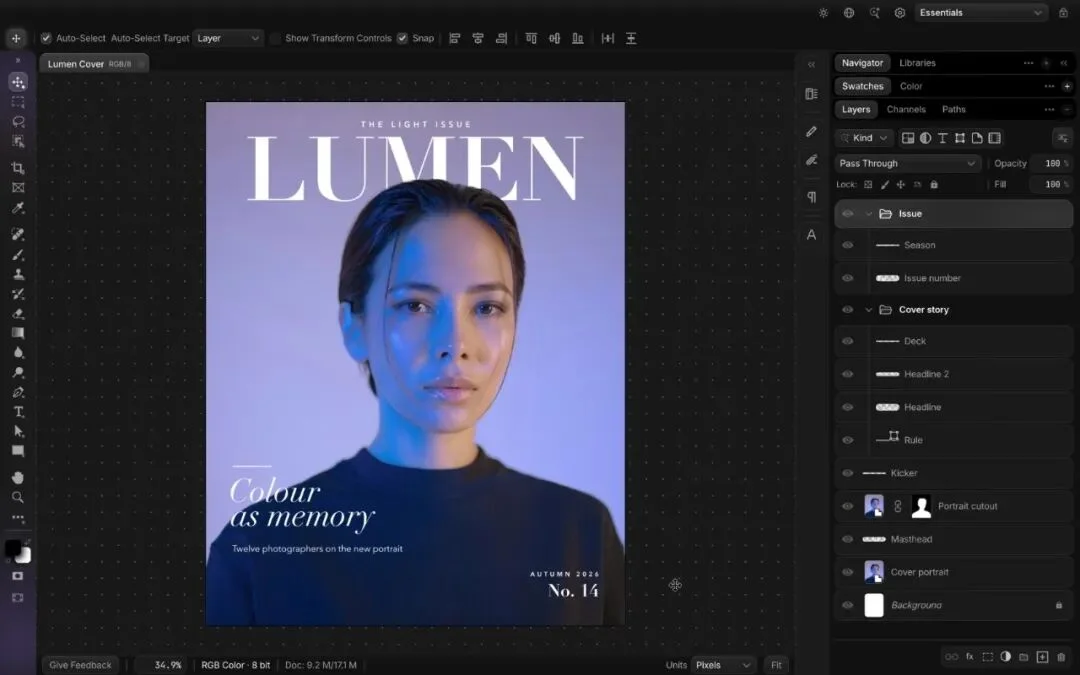The image size is (1080, 675).
Task: Add a layer mask from Layers footer
Action: (x=988, y=657)
